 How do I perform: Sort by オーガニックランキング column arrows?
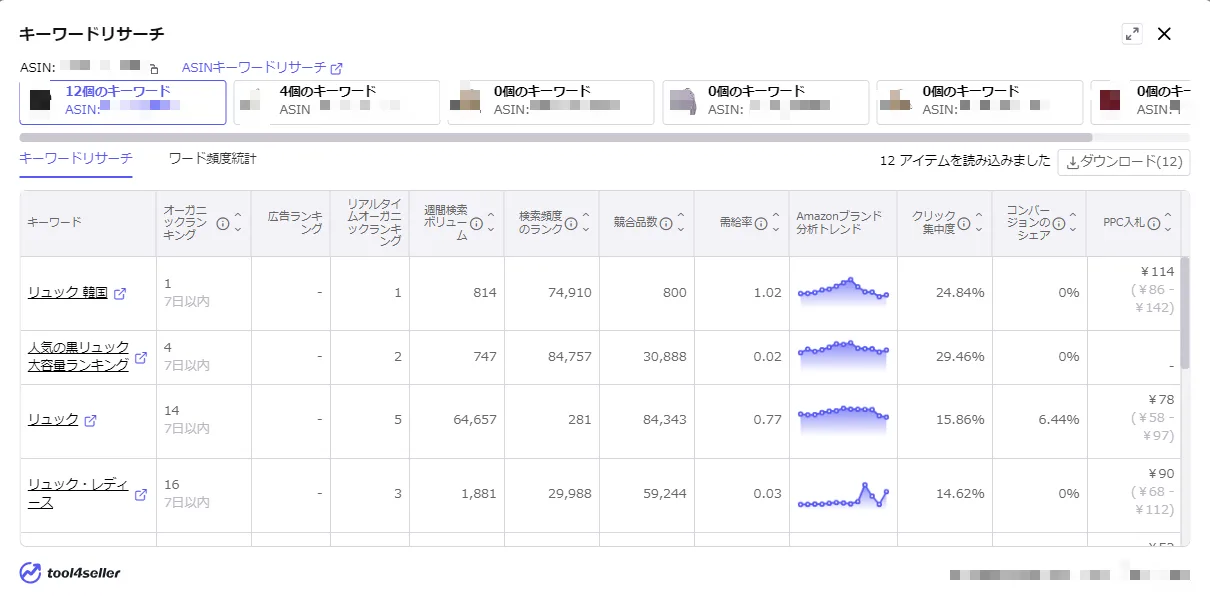[238, 222]
